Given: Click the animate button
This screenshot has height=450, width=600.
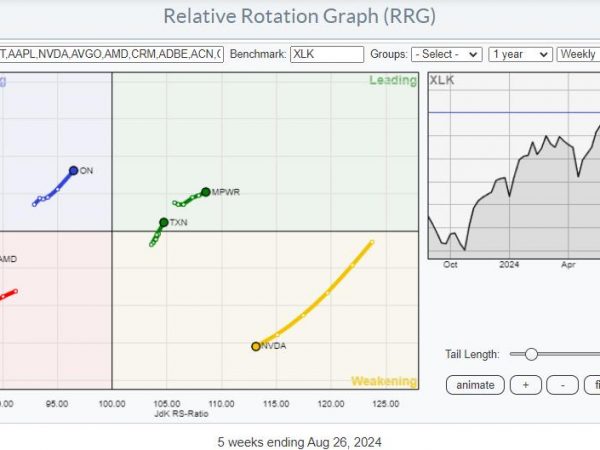Looking at the screenshot, I should click(x=475, y=385).
